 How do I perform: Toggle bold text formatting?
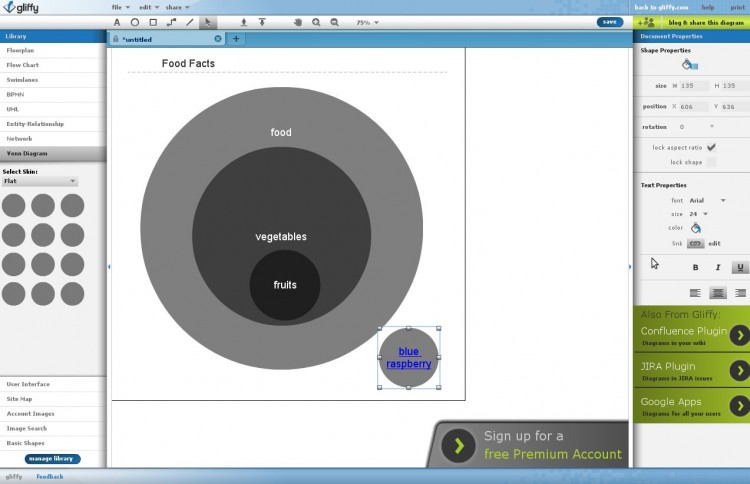tap(695, 267)
